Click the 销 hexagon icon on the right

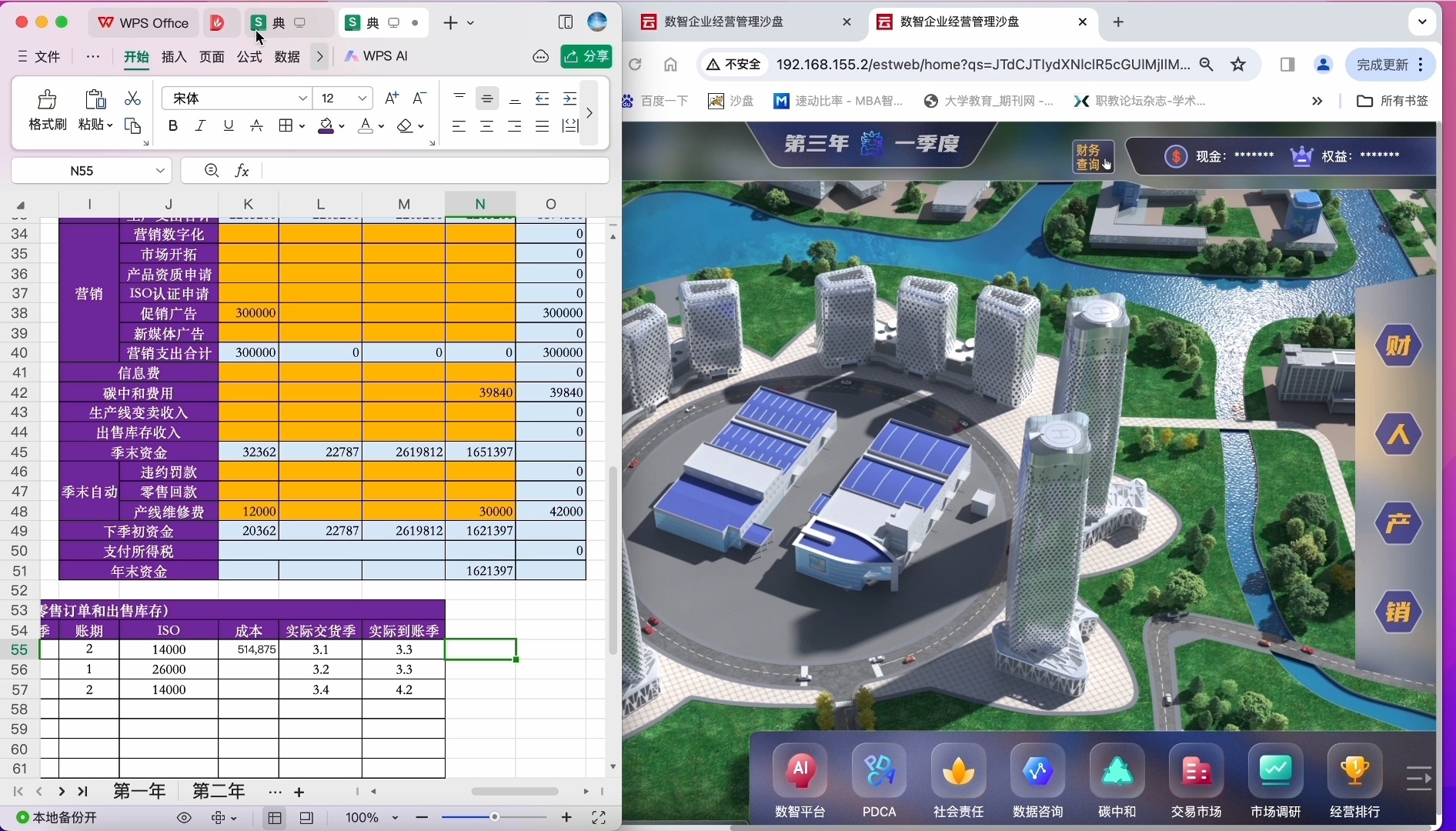click(x=1399, y=612)
